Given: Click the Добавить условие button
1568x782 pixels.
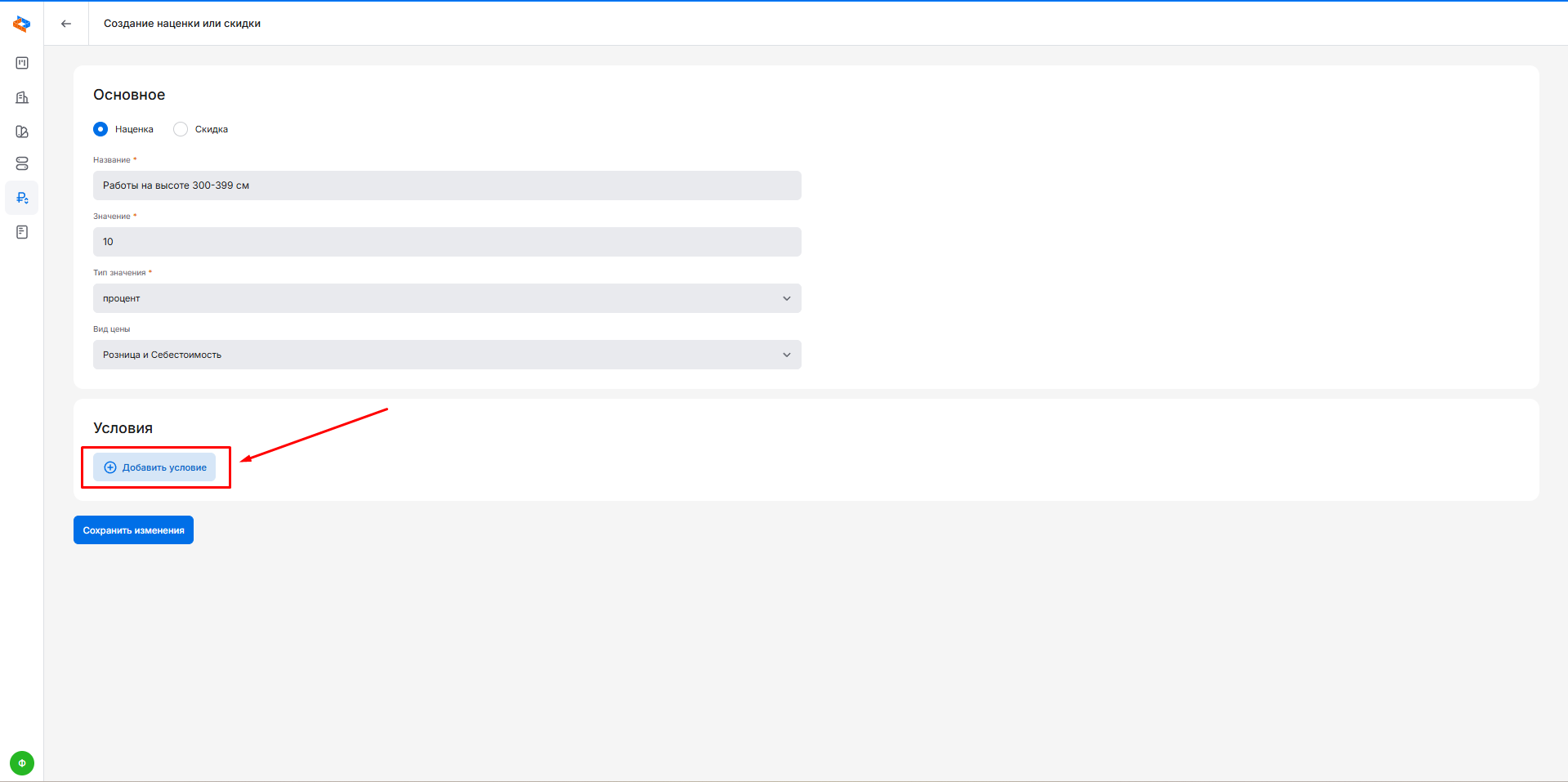Looking at the screenshot, I should [x=154, y=467].
